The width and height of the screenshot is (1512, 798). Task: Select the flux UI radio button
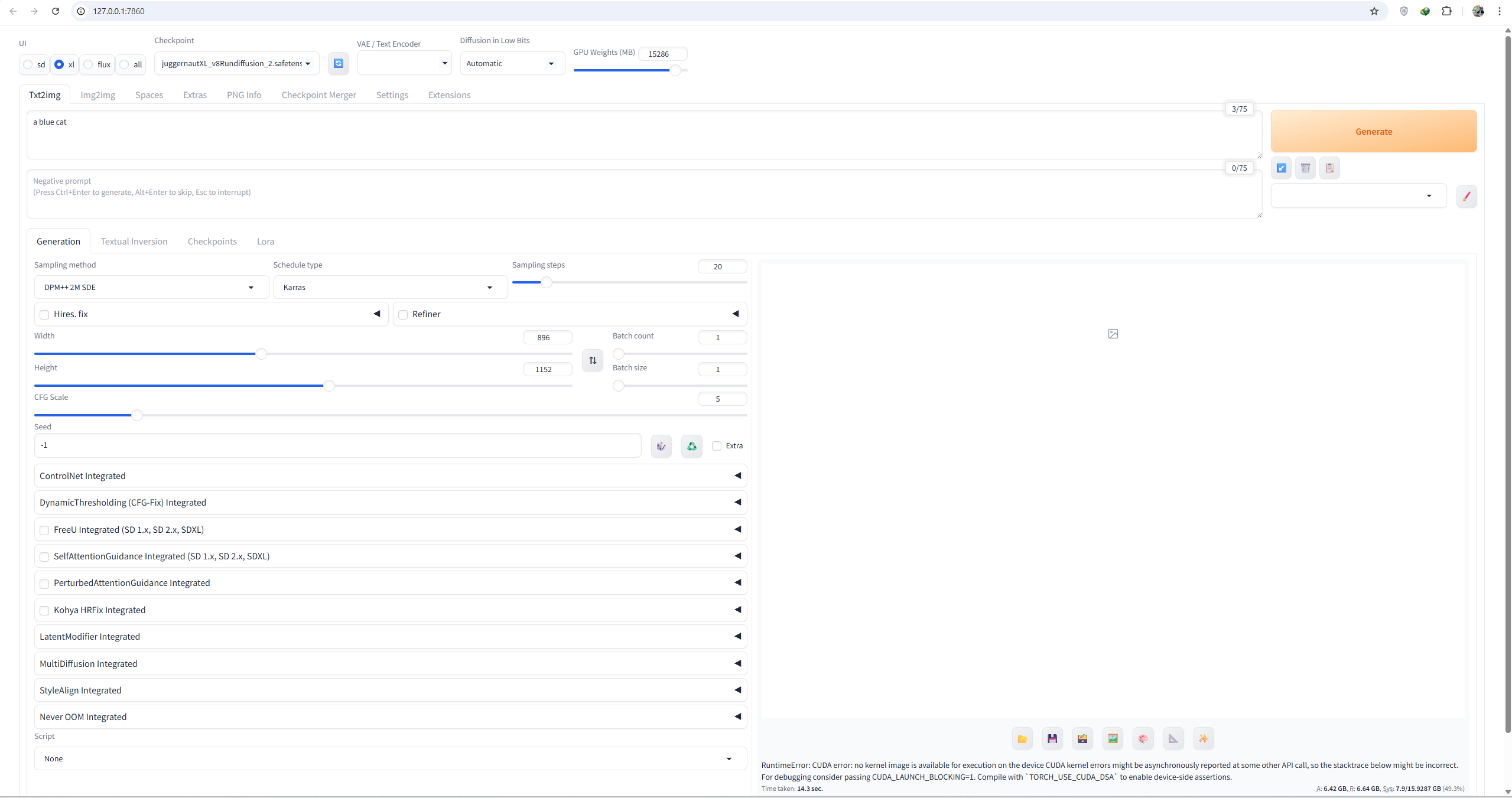tap(89, 64)
